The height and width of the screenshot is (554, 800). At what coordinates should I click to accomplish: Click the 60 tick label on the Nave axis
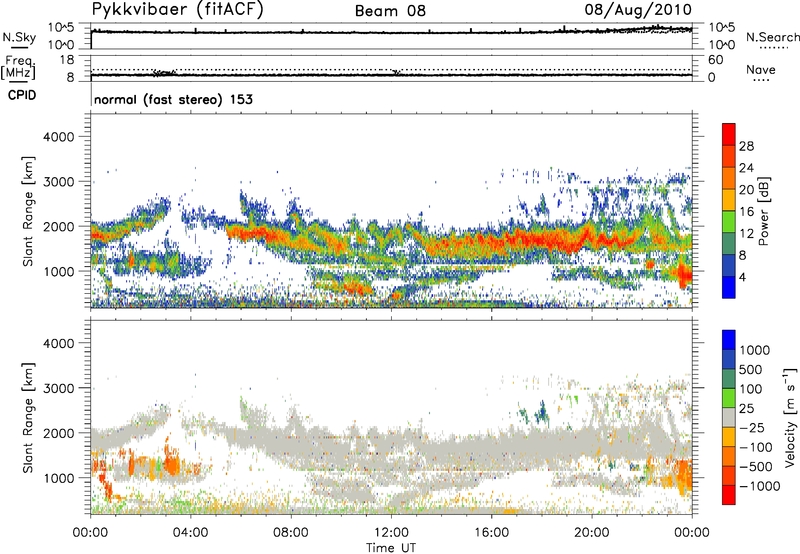(715, 60)
